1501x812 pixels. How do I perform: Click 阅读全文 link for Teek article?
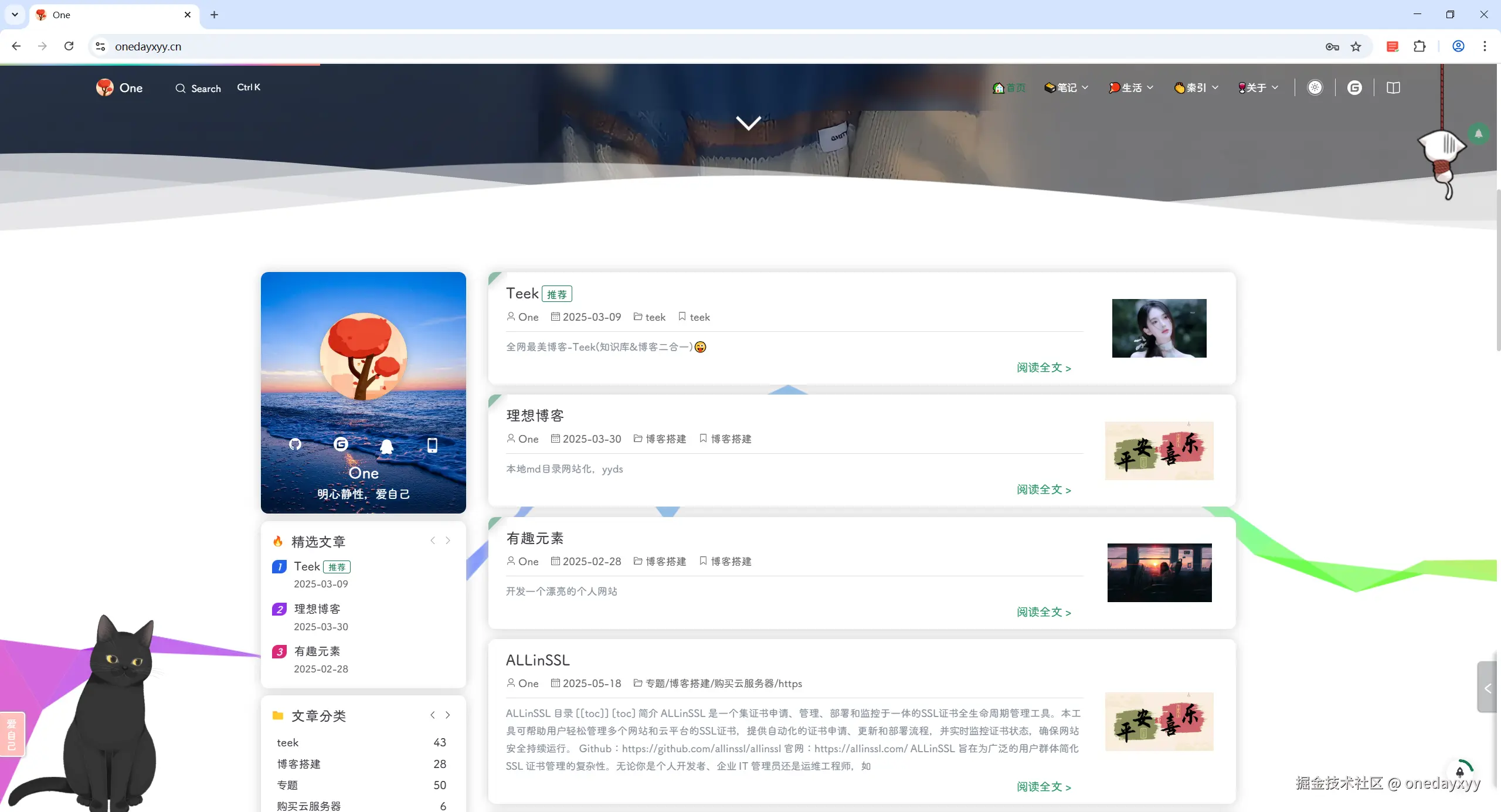pyautogui.click(x=1044, y=368)
